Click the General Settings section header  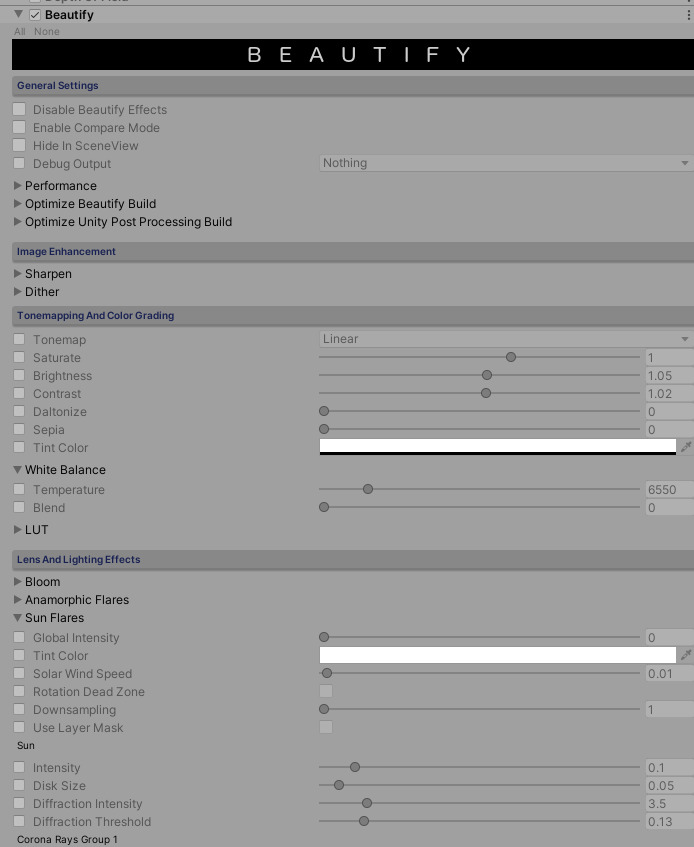coord(353,85)
